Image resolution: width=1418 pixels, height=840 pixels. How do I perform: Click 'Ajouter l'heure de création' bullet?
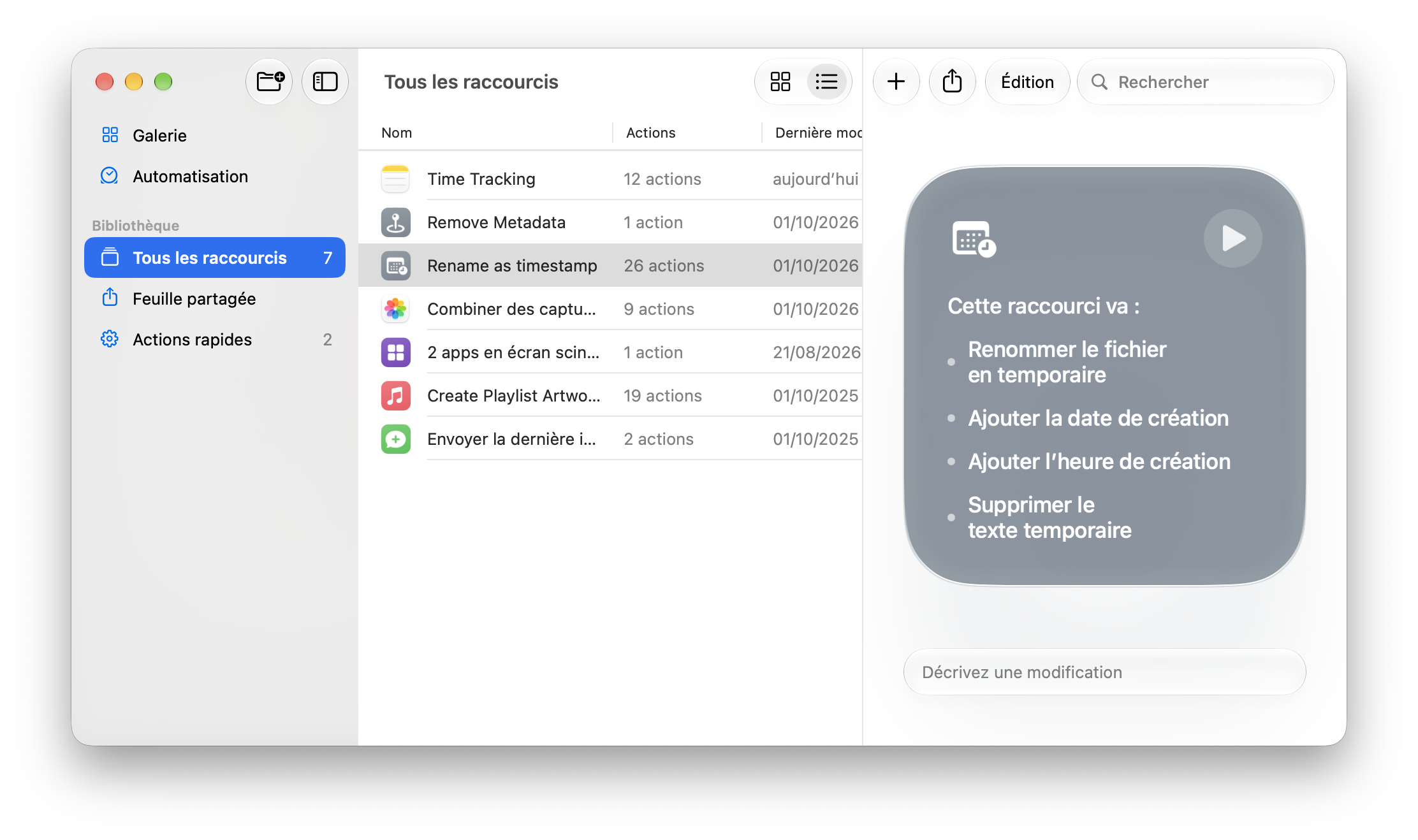click(x=1099, y=461)
